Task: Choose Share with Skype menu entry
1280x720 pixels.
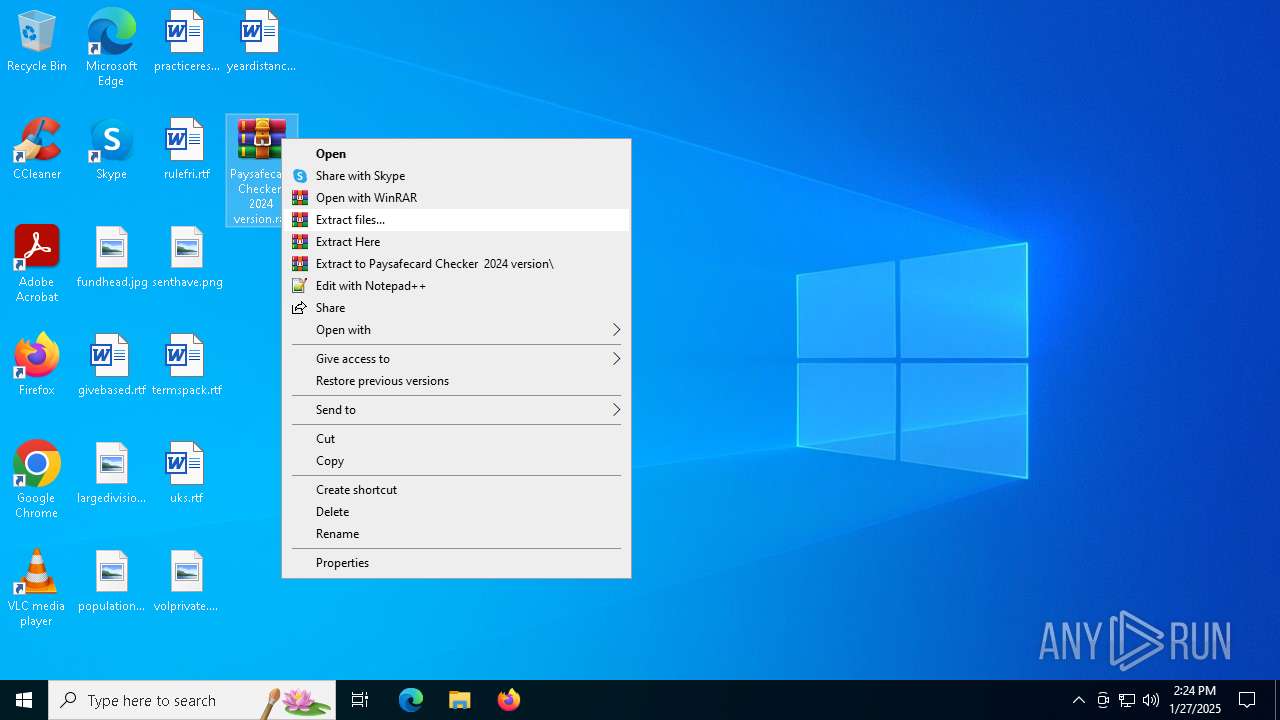Action: point(456,176)
